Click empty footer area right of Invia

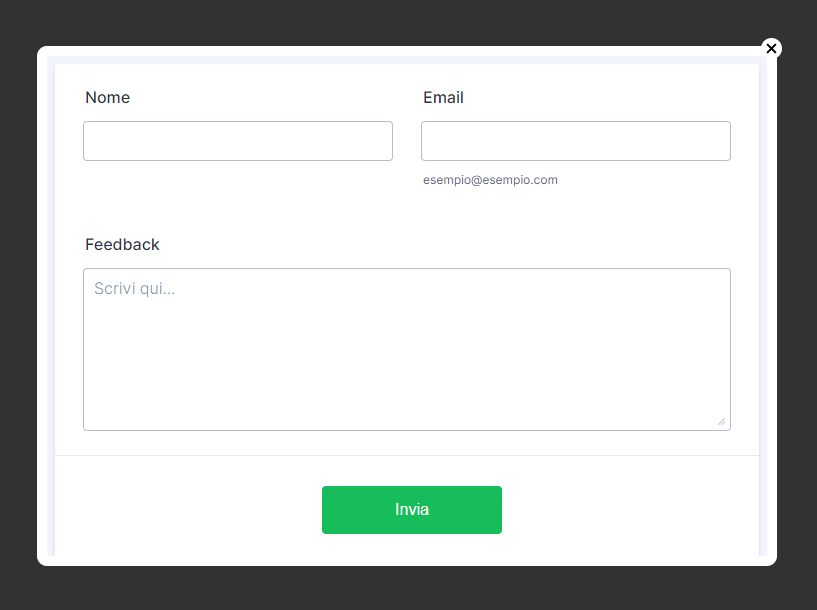click(x=630, y=510)
